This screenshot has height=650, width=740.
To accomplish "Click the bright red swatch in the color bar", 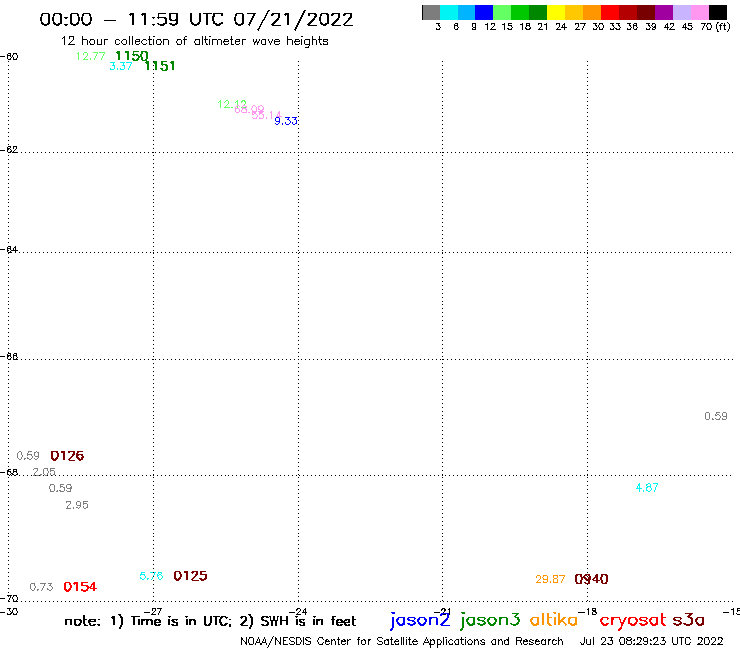I will (x=610, y=12).
